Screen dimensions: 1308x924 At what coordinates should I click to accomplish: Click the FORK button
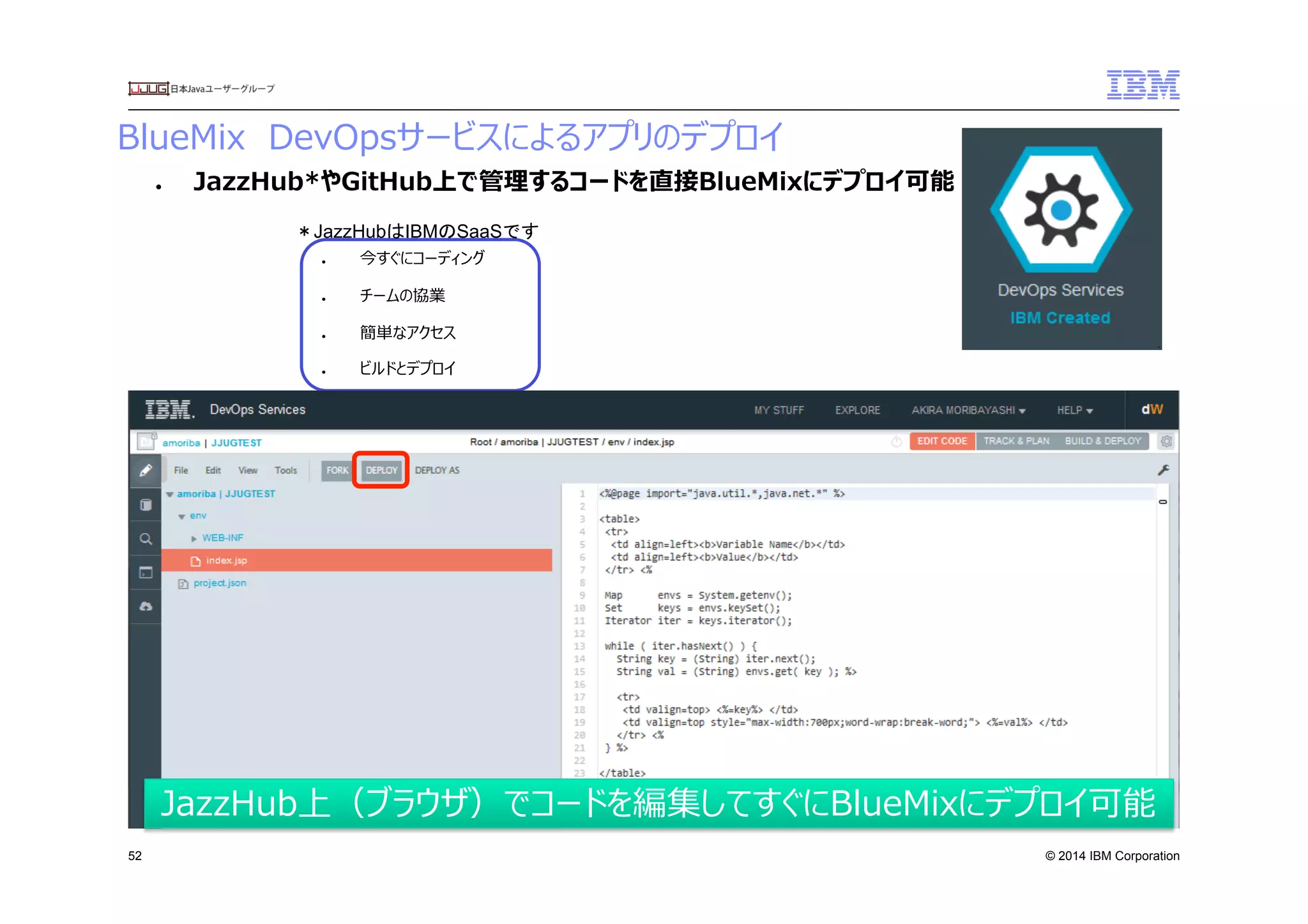[x=337, y=470]
